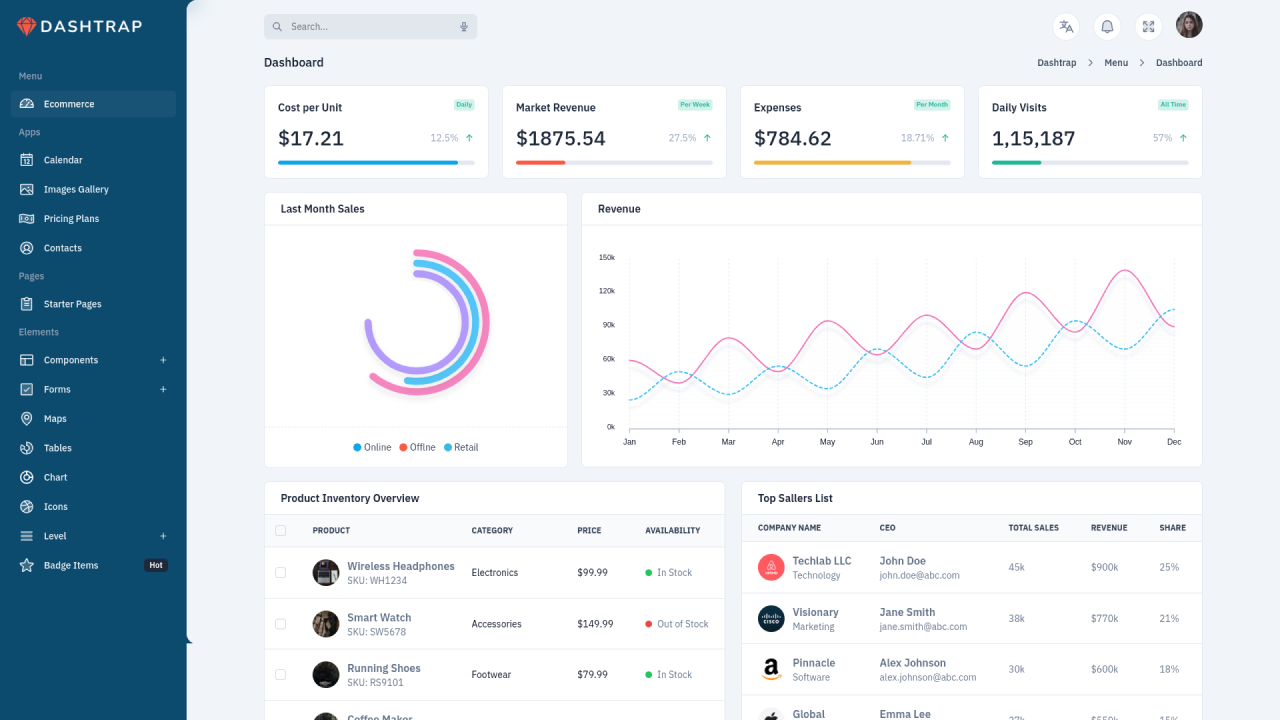Open the notifications bell icon

1107,26
